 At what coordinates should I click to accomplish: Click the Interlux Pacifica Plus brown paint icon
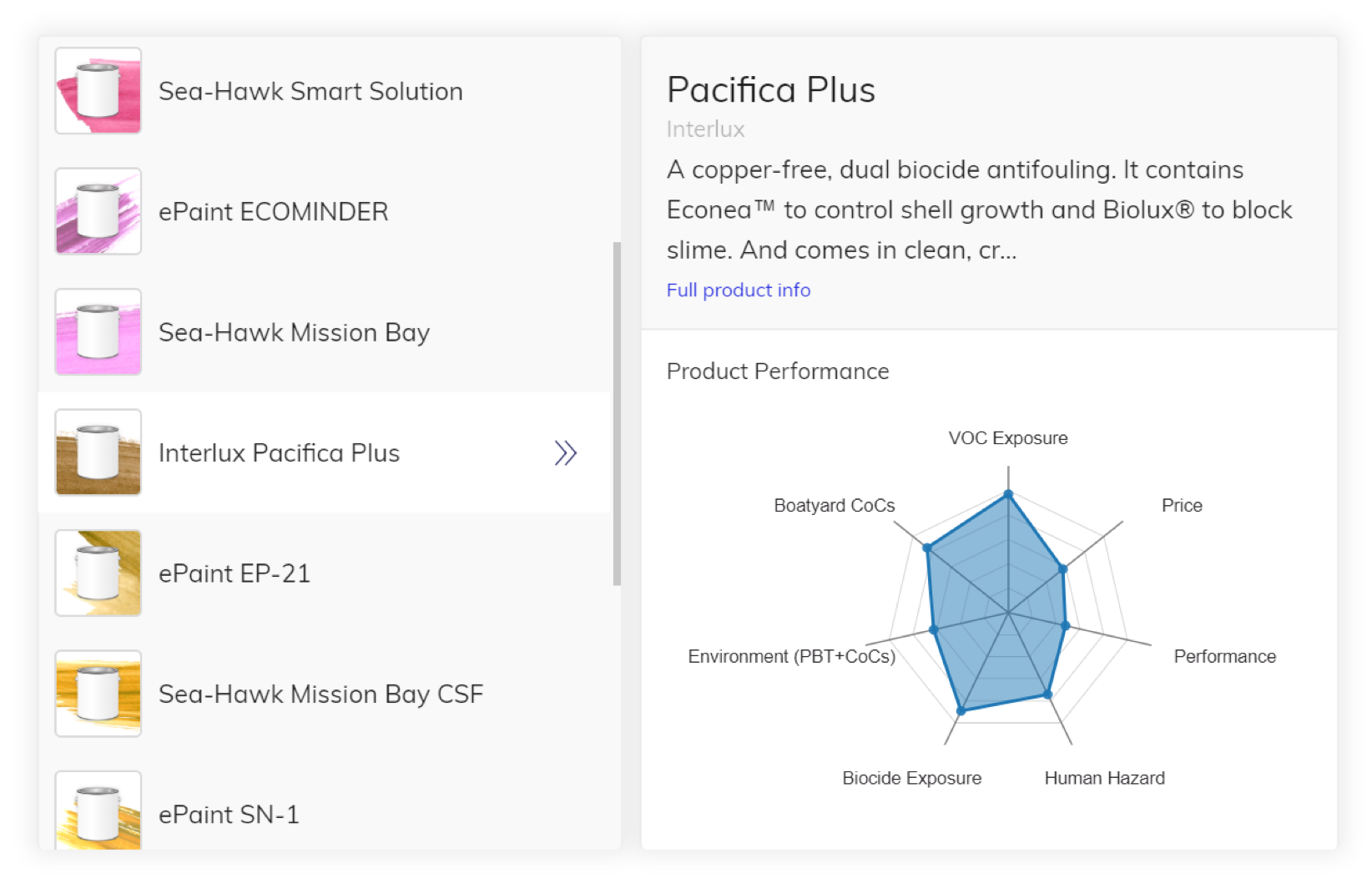[x=98, y=452]
